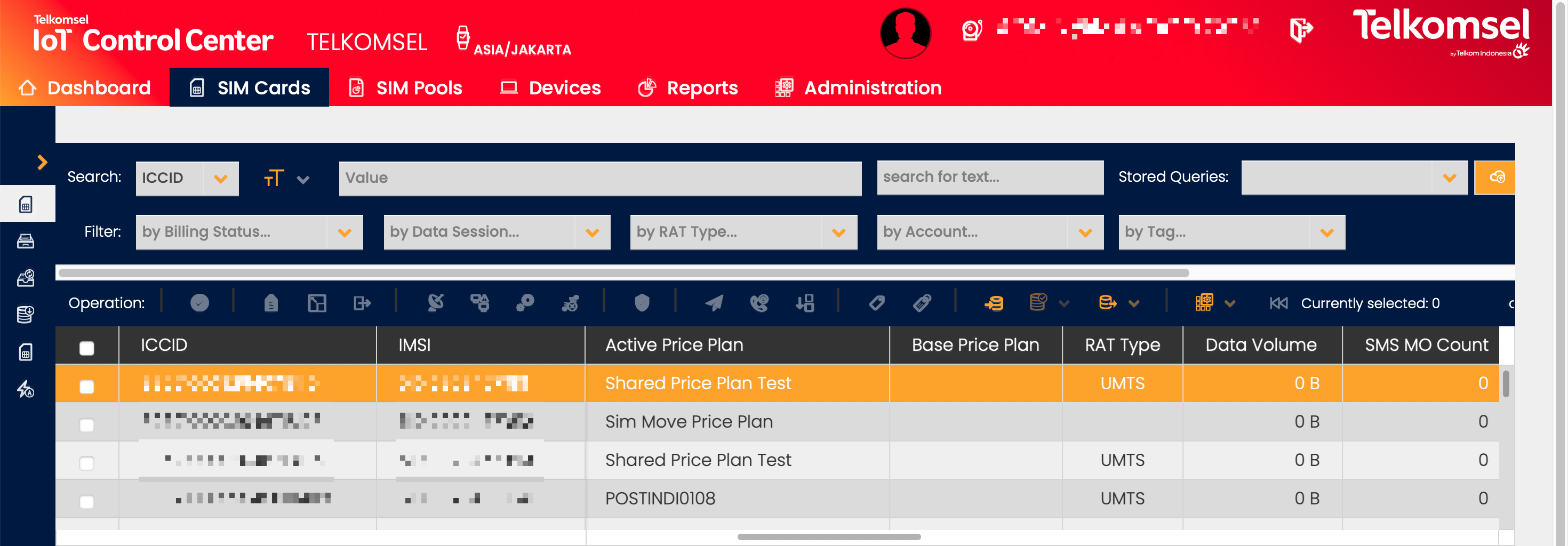
Task: Click the lightning automation icon in left sidebar
Action: coord(26,389)
